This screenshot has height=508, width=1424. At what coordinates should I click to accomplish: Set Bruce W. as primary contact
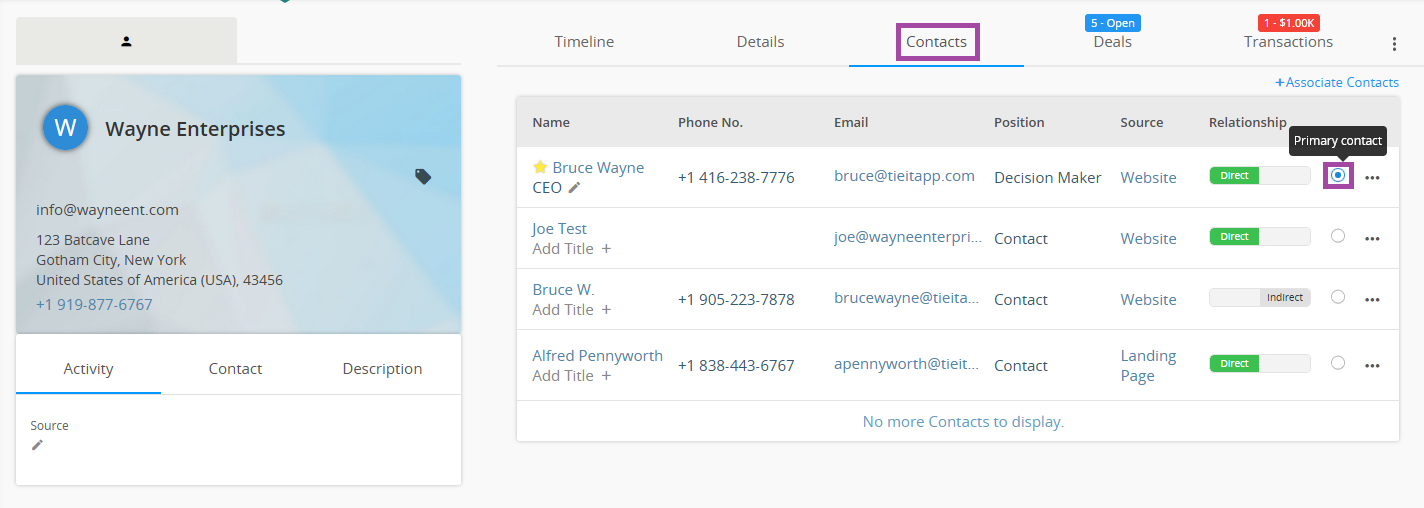tap(1338, 297)
